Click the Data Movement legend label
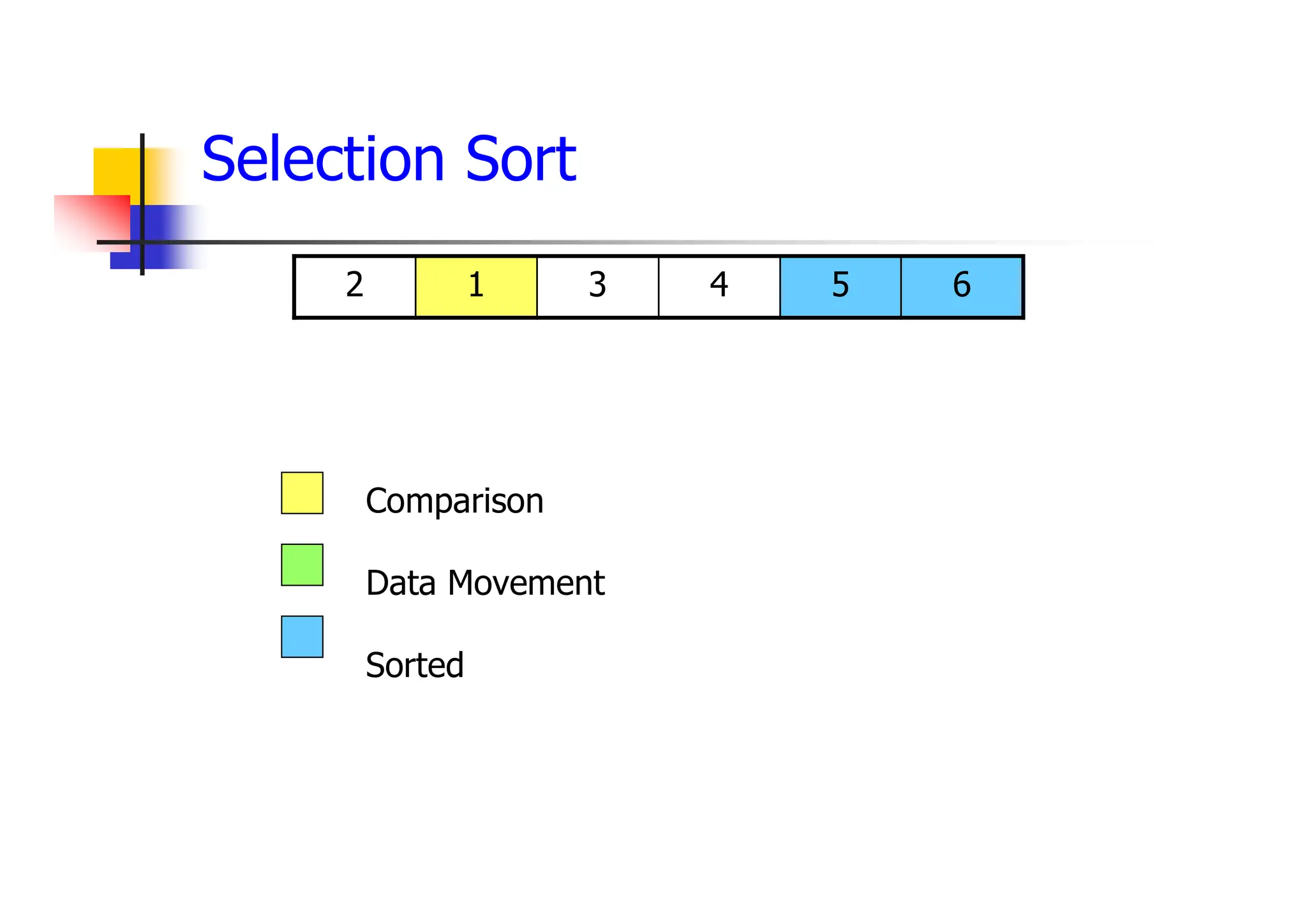The image size is (1307, 924). coord(485,583)
